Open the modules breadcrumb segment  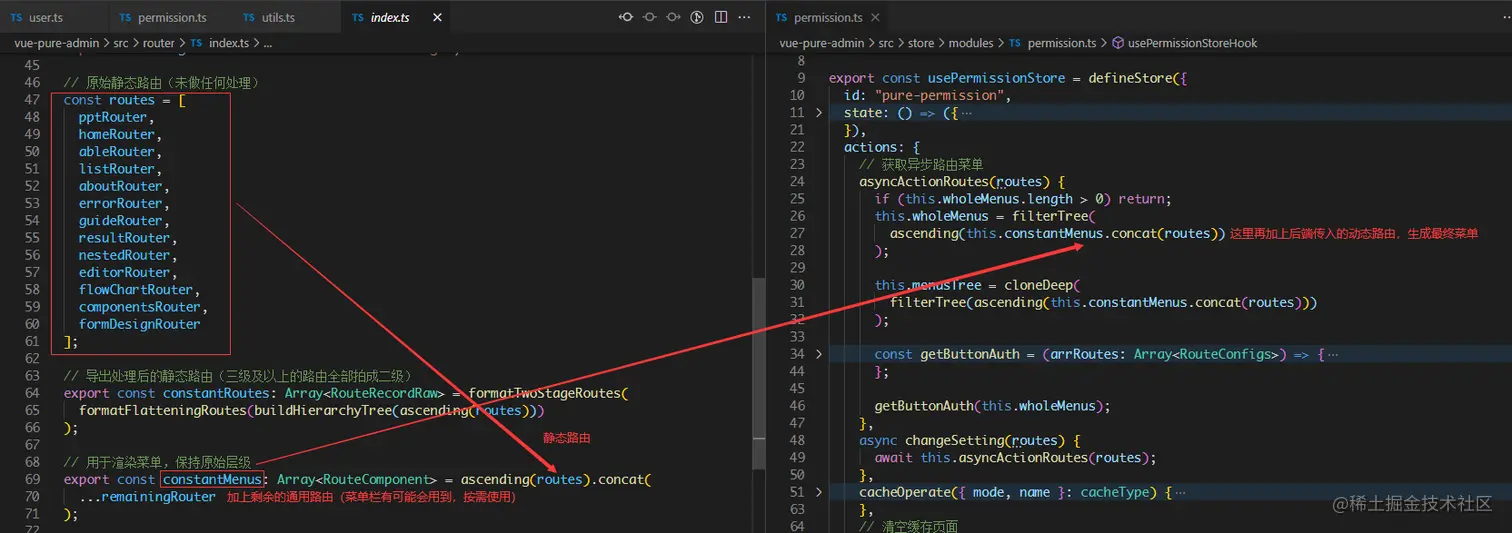pyautogui.click(x=971, y=43)
